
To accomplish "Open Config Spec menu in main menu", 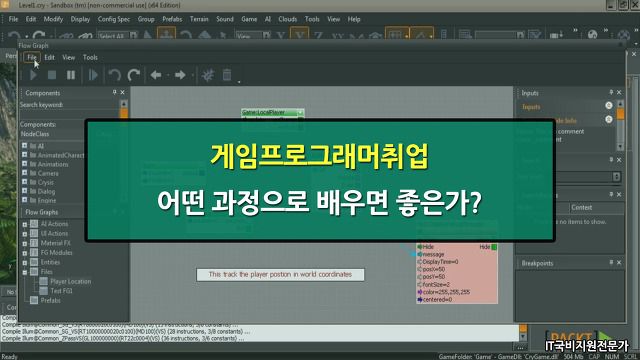I will click(x=113, y=19).
